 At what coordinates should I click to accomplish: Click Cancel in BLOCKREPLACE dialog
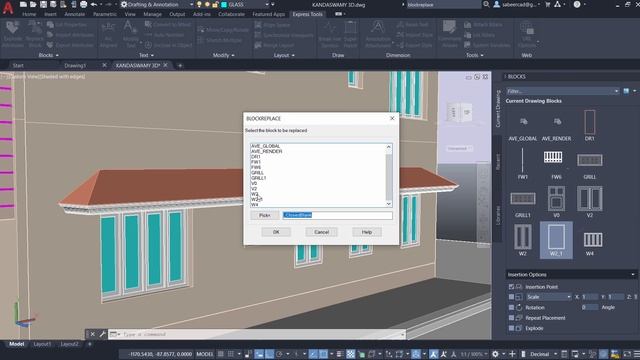click(x=322, y=232)
